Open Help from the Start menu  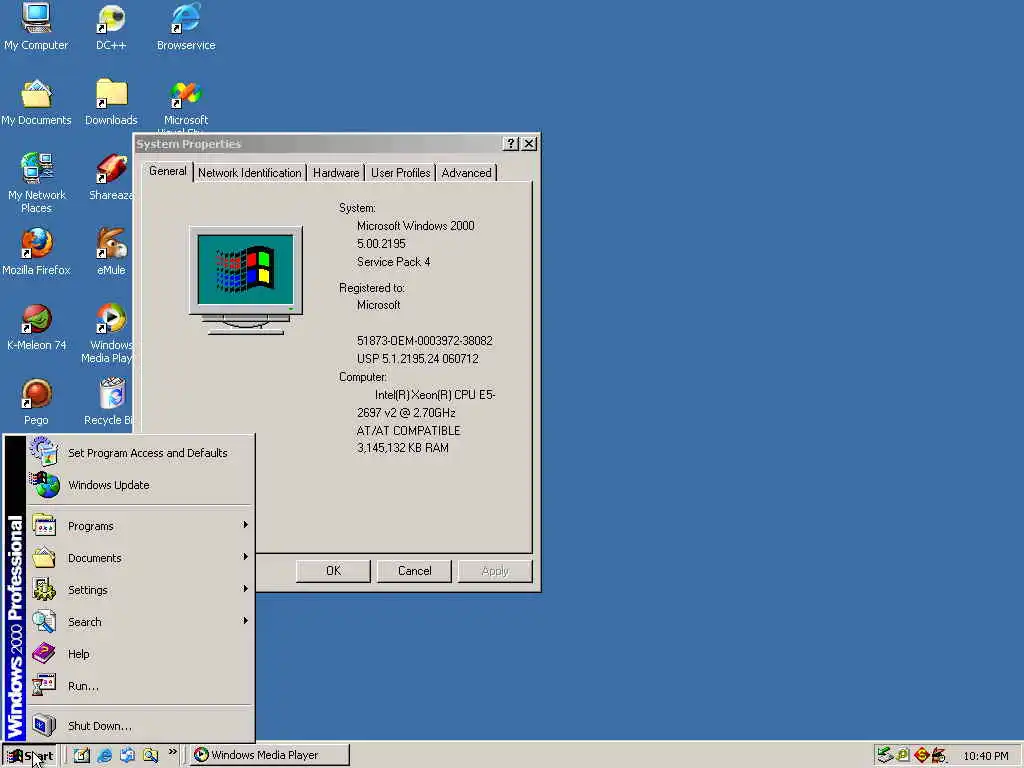click(x=140, y=654)
